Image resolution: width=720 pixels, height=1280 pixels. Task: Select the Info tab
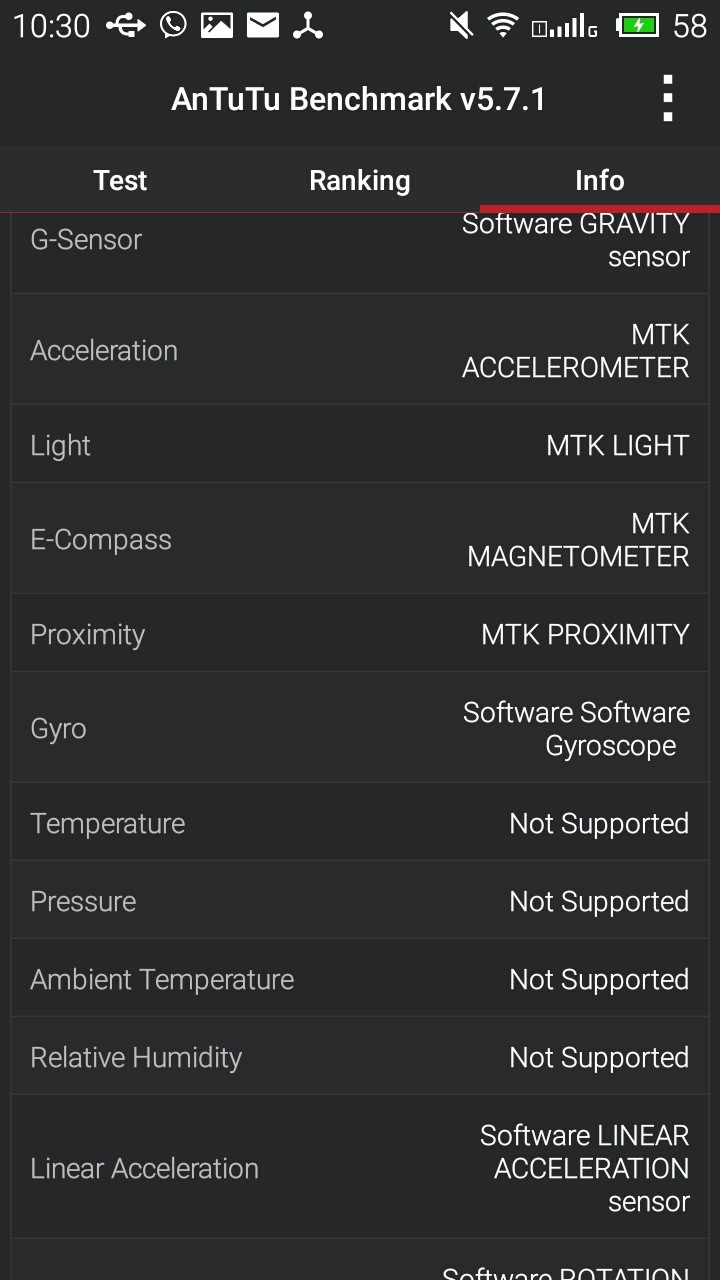pyautogui.click(x=600, y=180)
